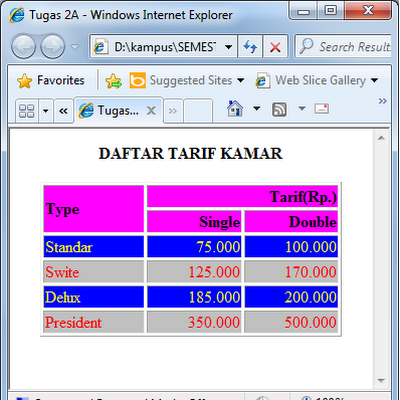This screenshot has height=400, width=400.
Task: Click the 125.000 table cell
Action: pyautogui.click(x=194, y=272)
